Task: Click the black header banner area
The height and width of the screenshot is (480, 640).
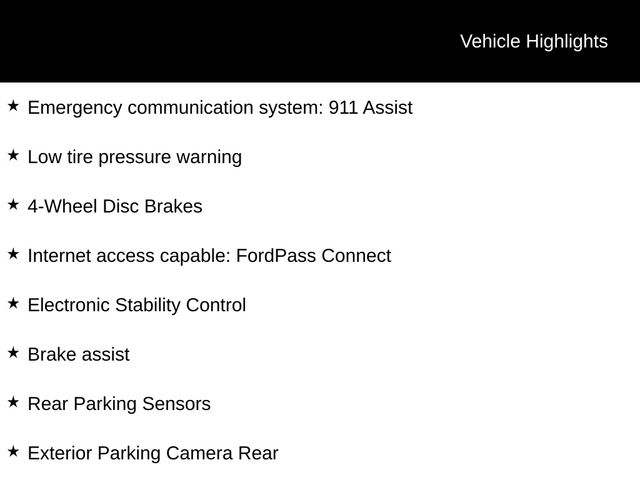Action: [x=320, y=41]
